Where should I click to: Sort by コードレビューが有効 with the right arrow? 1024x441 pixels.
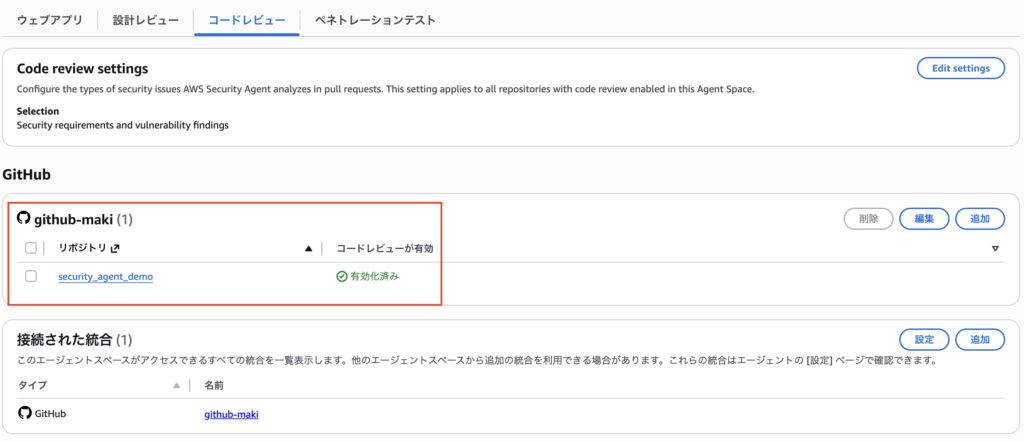995,248
